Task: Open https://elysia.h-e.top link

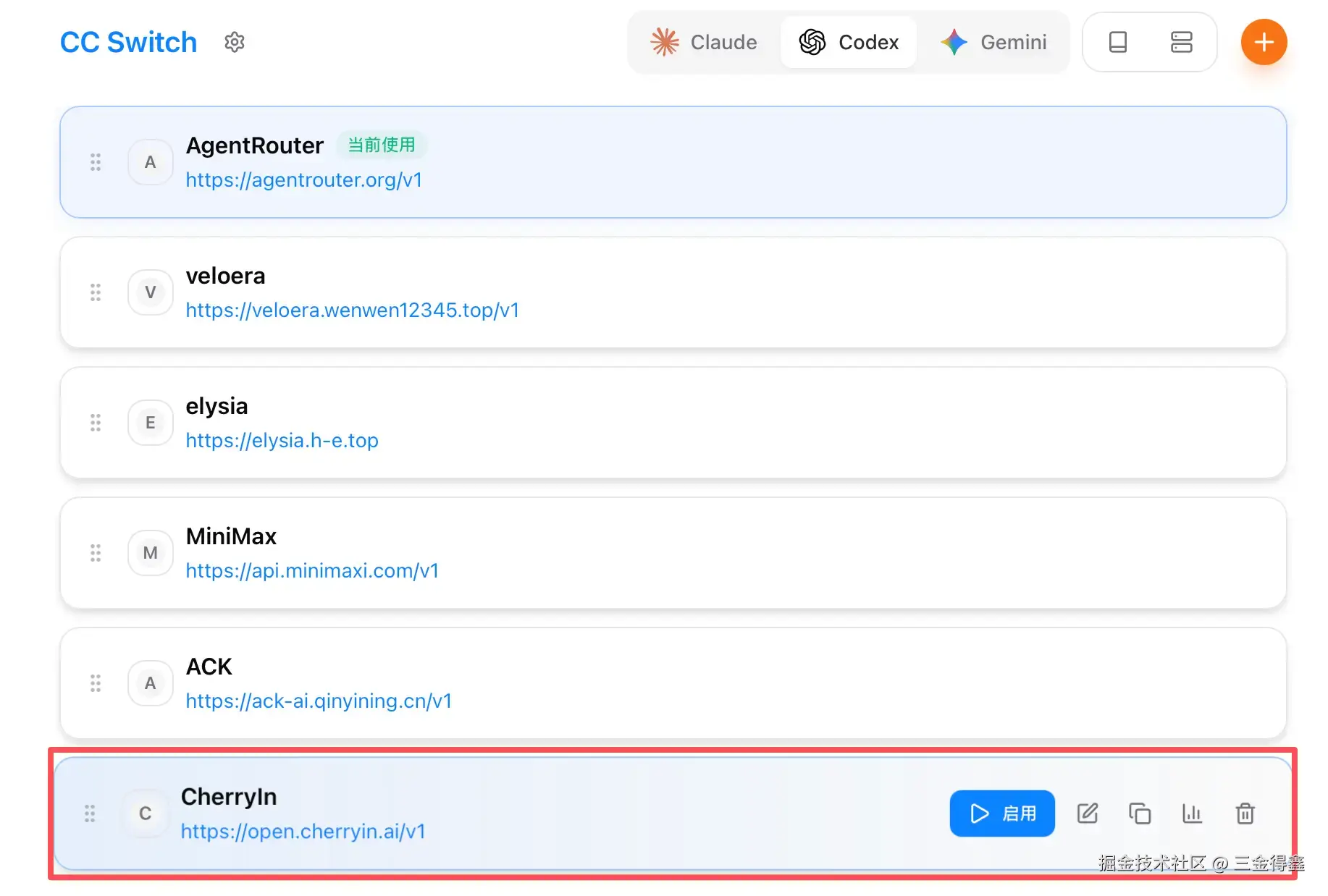Action: pyautogui.click(x=282, y=441)
